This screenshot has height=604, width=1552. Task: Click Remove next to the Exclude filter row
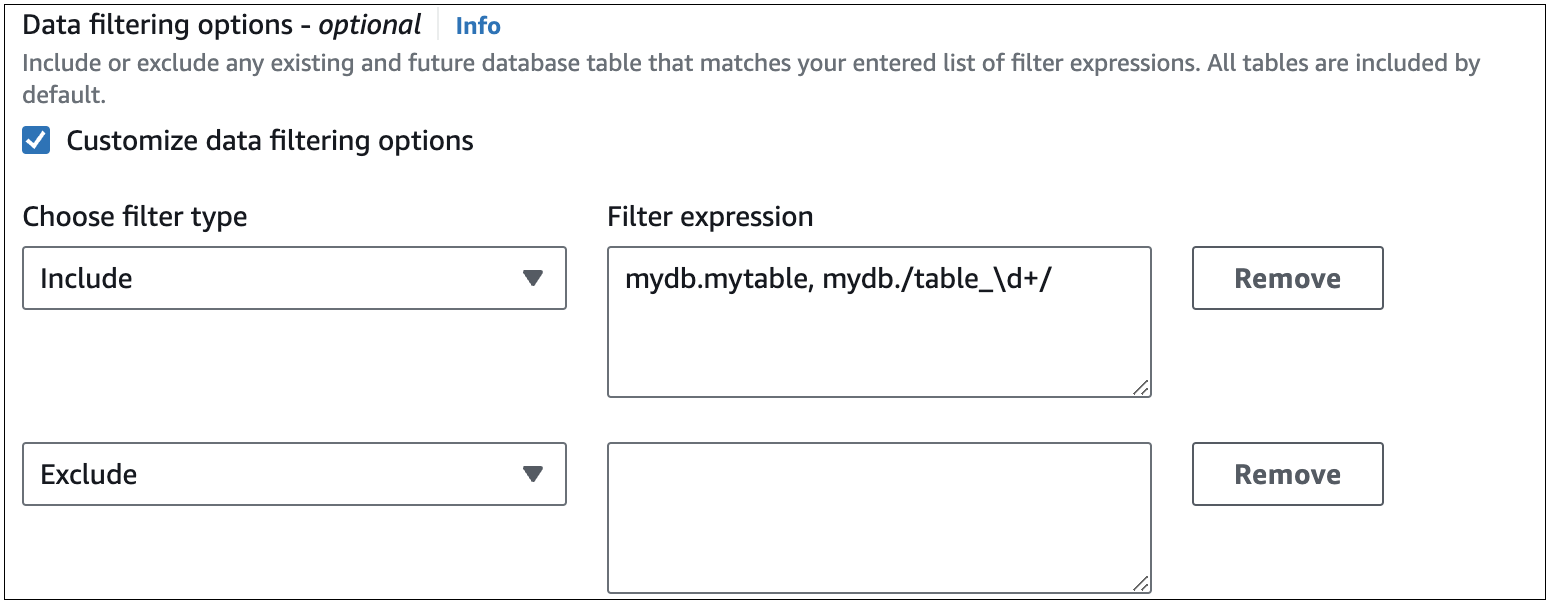click(x=1286, y=474)
